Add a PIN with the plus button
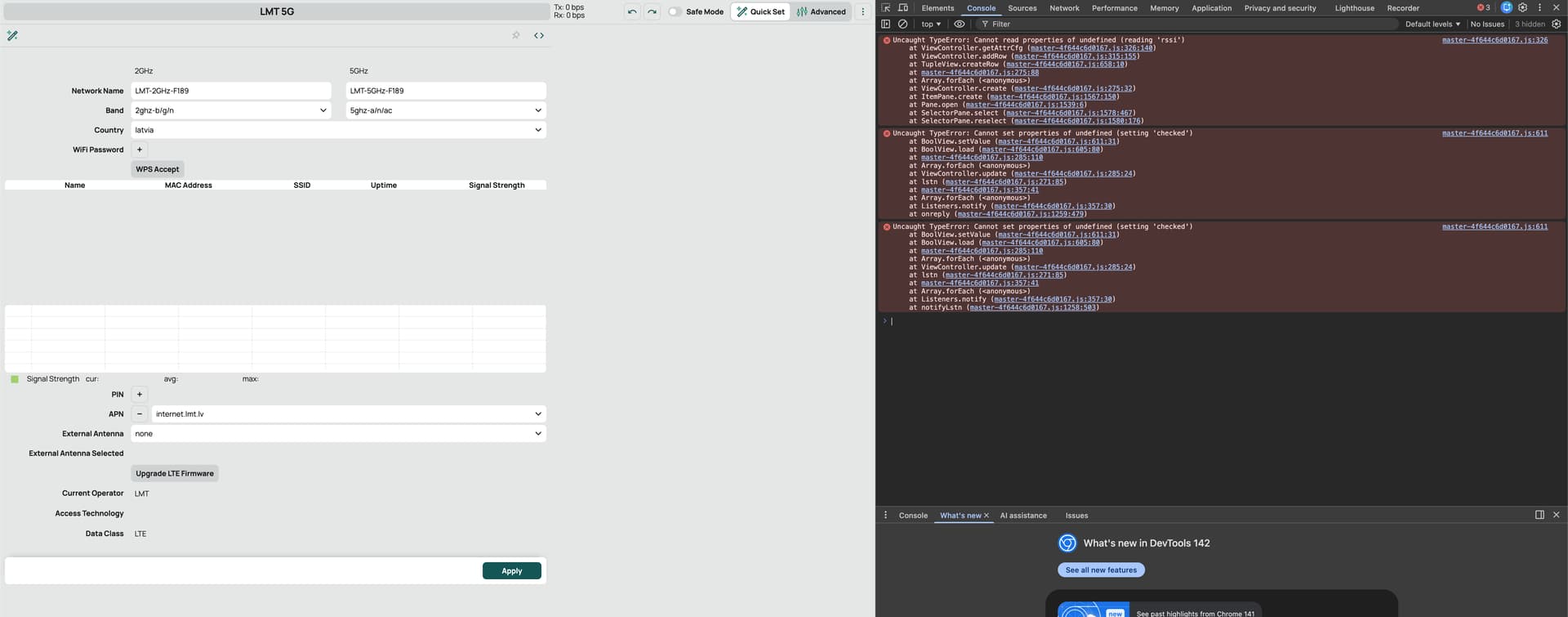The image size is (1568, 617). coord(140,395)
